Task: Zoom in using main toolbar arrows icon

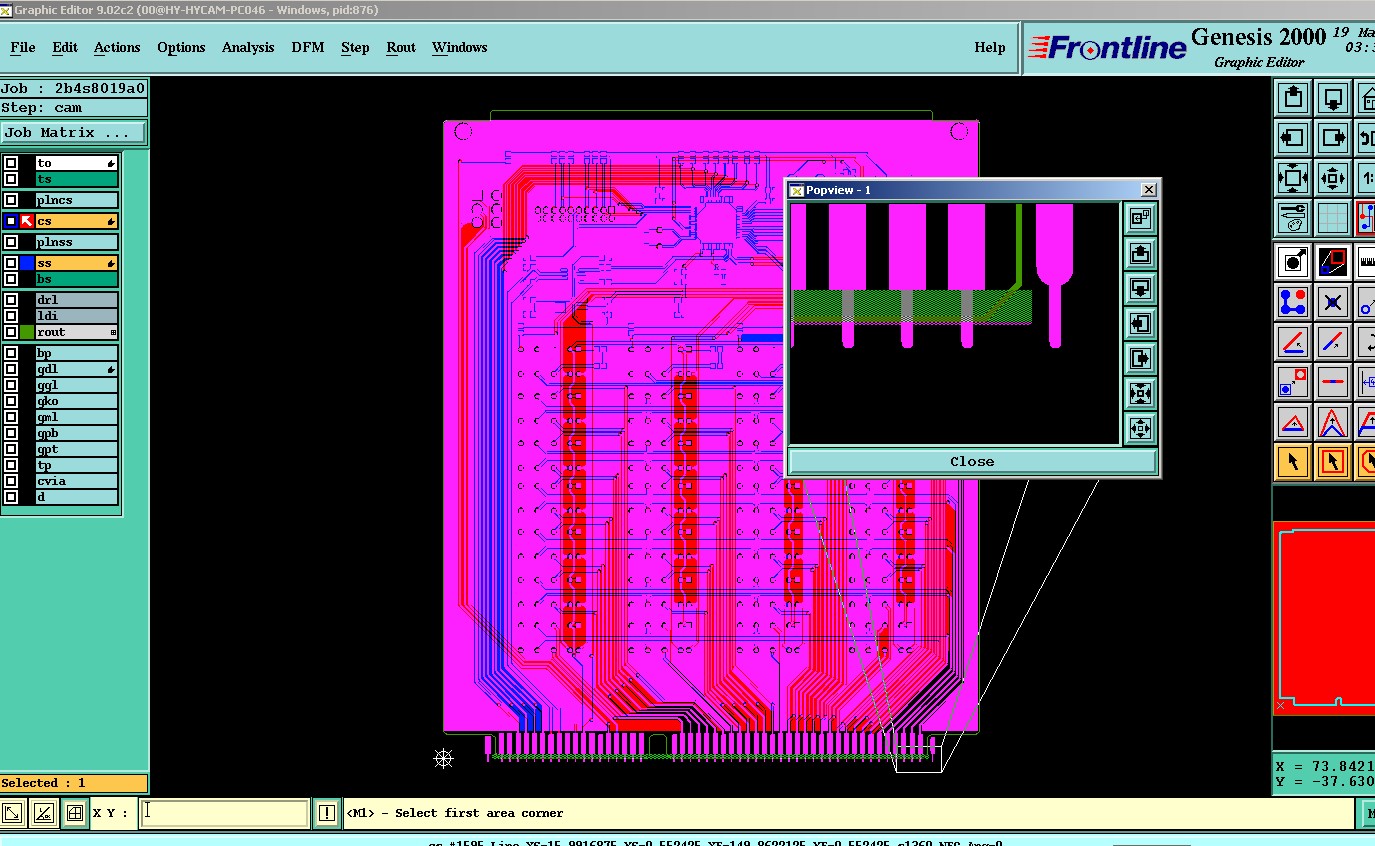Action: 1293,179
